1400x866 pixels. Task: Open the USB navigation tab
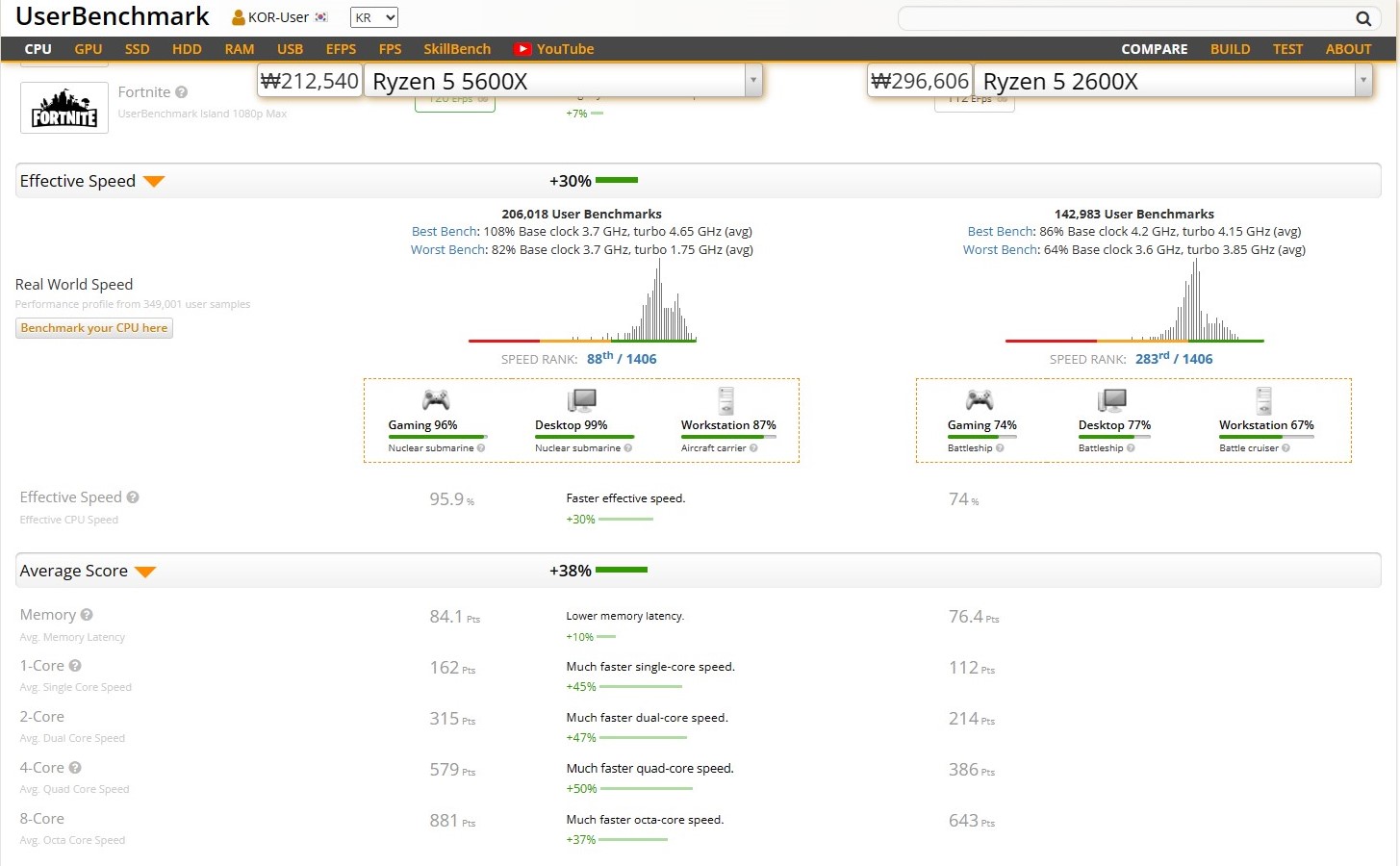pos(290,49)
